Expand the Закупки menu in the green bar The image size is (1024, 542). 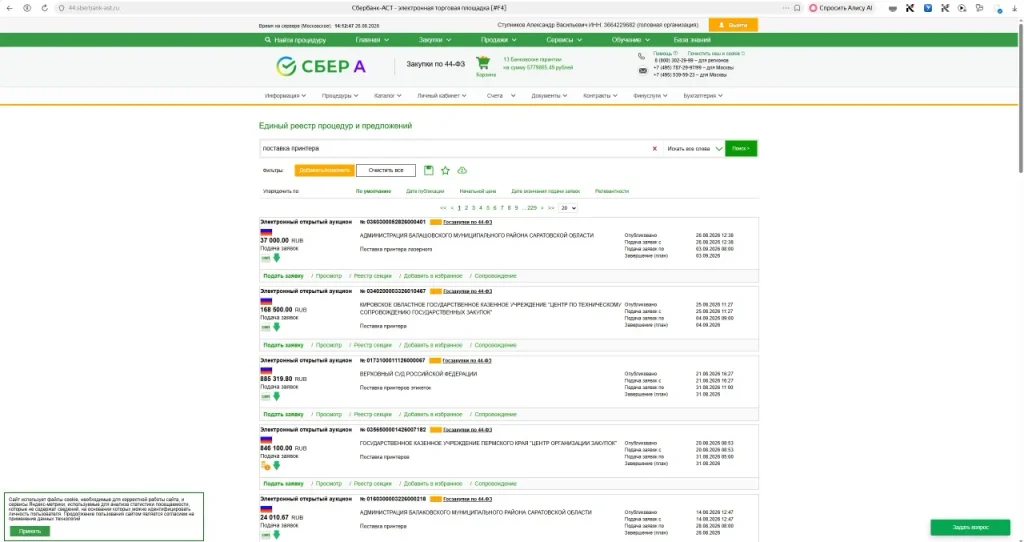pos(434,40)
